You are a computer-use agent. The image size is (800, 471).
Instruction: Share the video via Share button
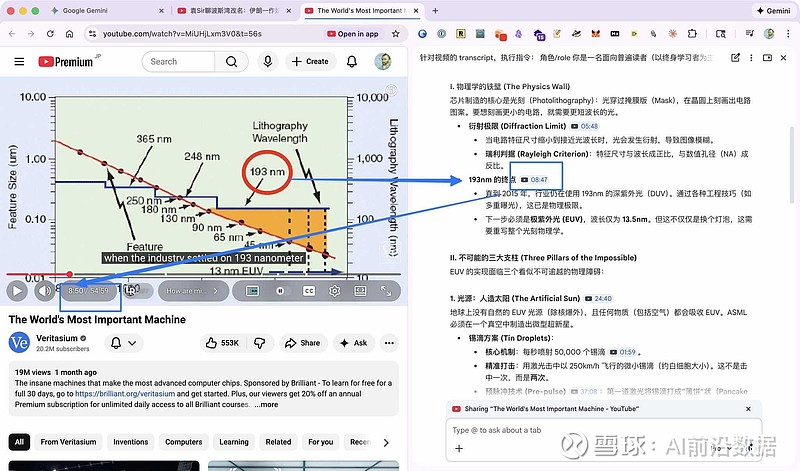303,343
